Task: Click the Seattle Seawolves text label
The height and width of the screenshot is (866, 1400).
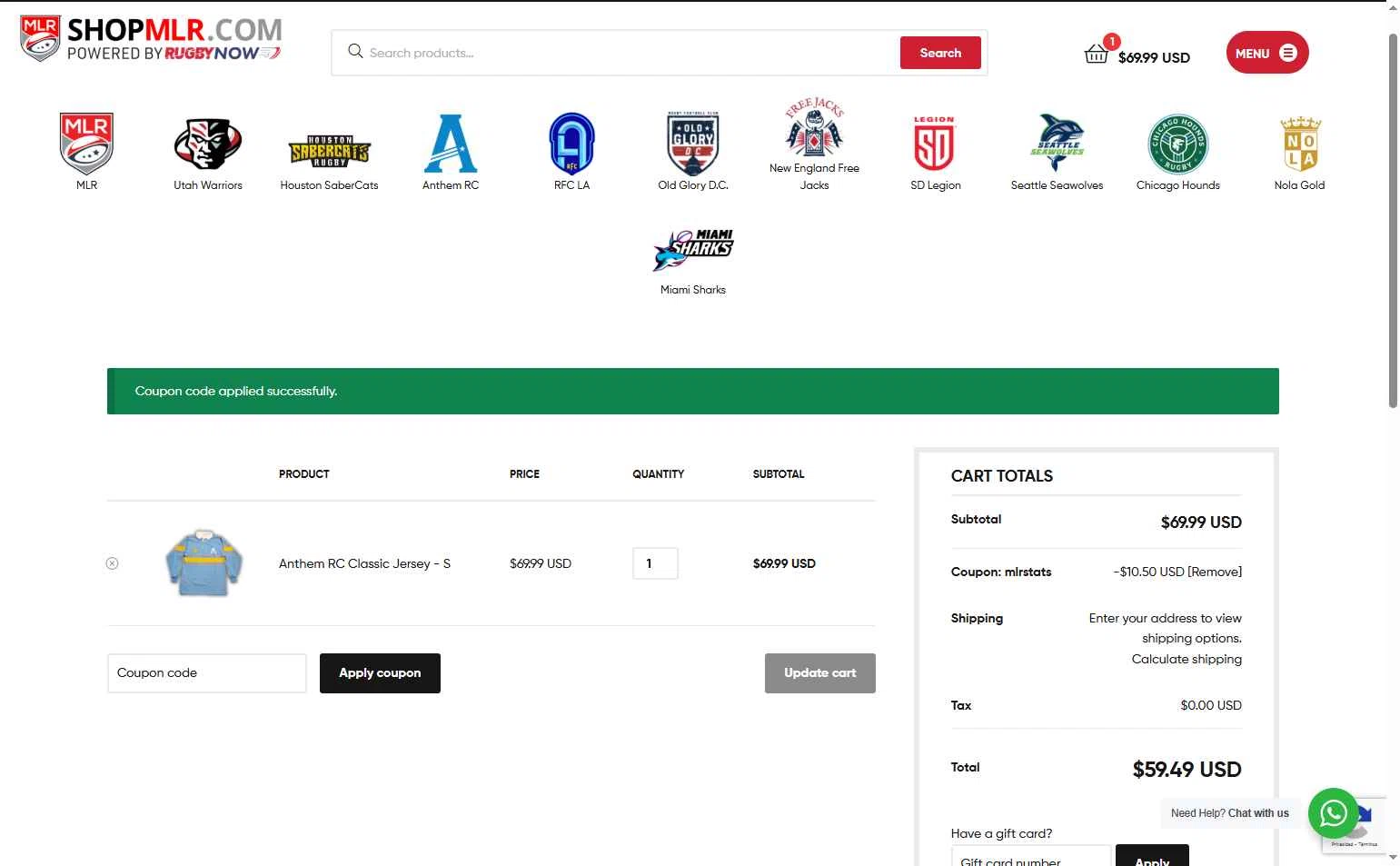Action: [x=1057, y=185]
